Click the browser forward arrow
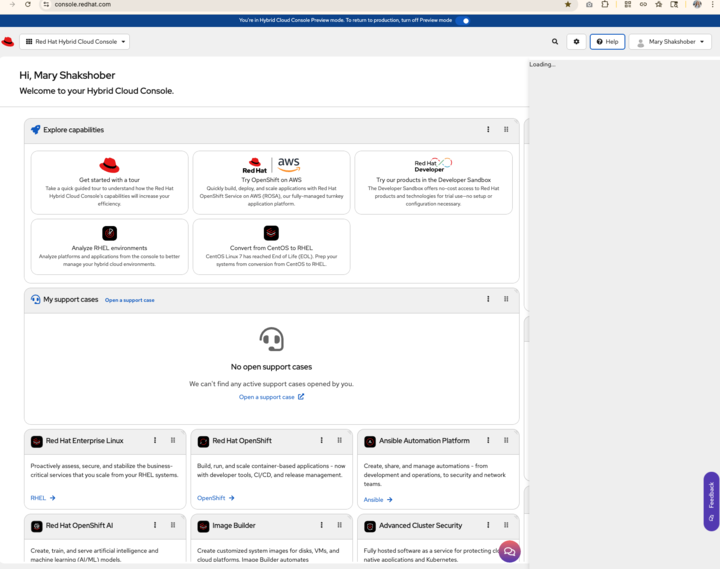 [x=12, y=5]
